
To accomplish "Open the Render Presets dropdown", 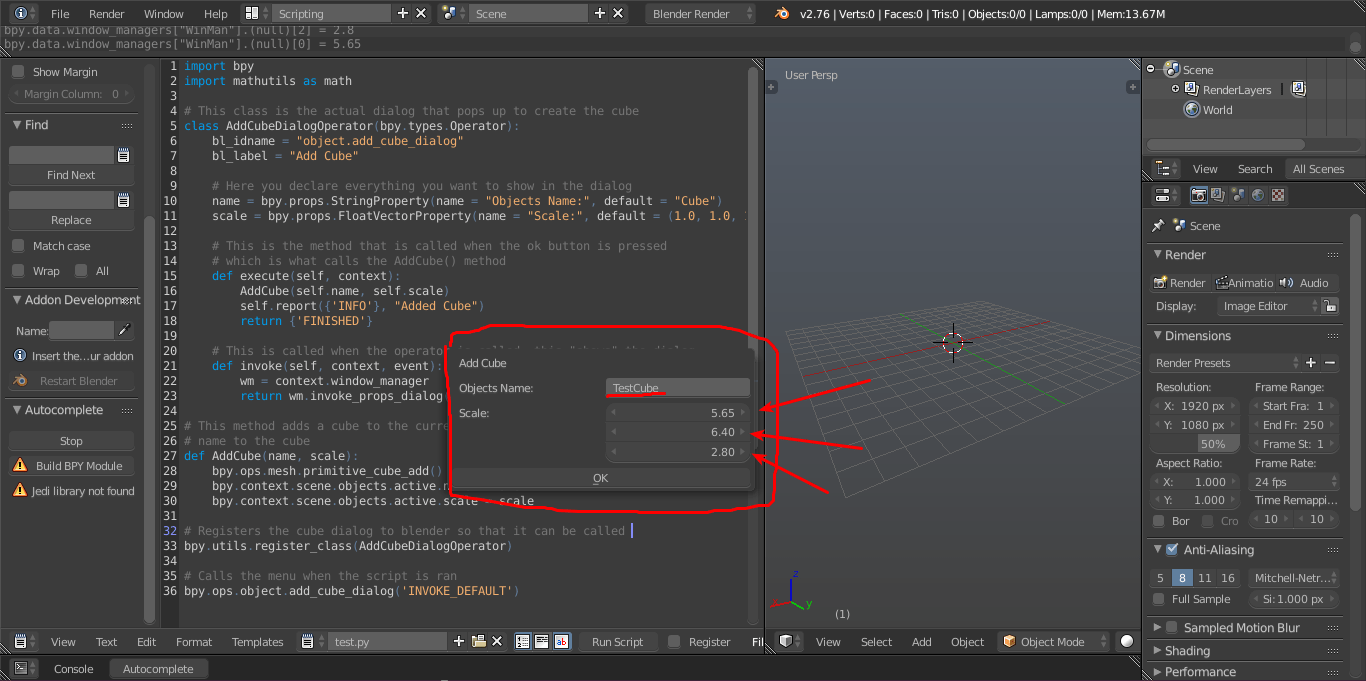I will (x=1227, y=363).
